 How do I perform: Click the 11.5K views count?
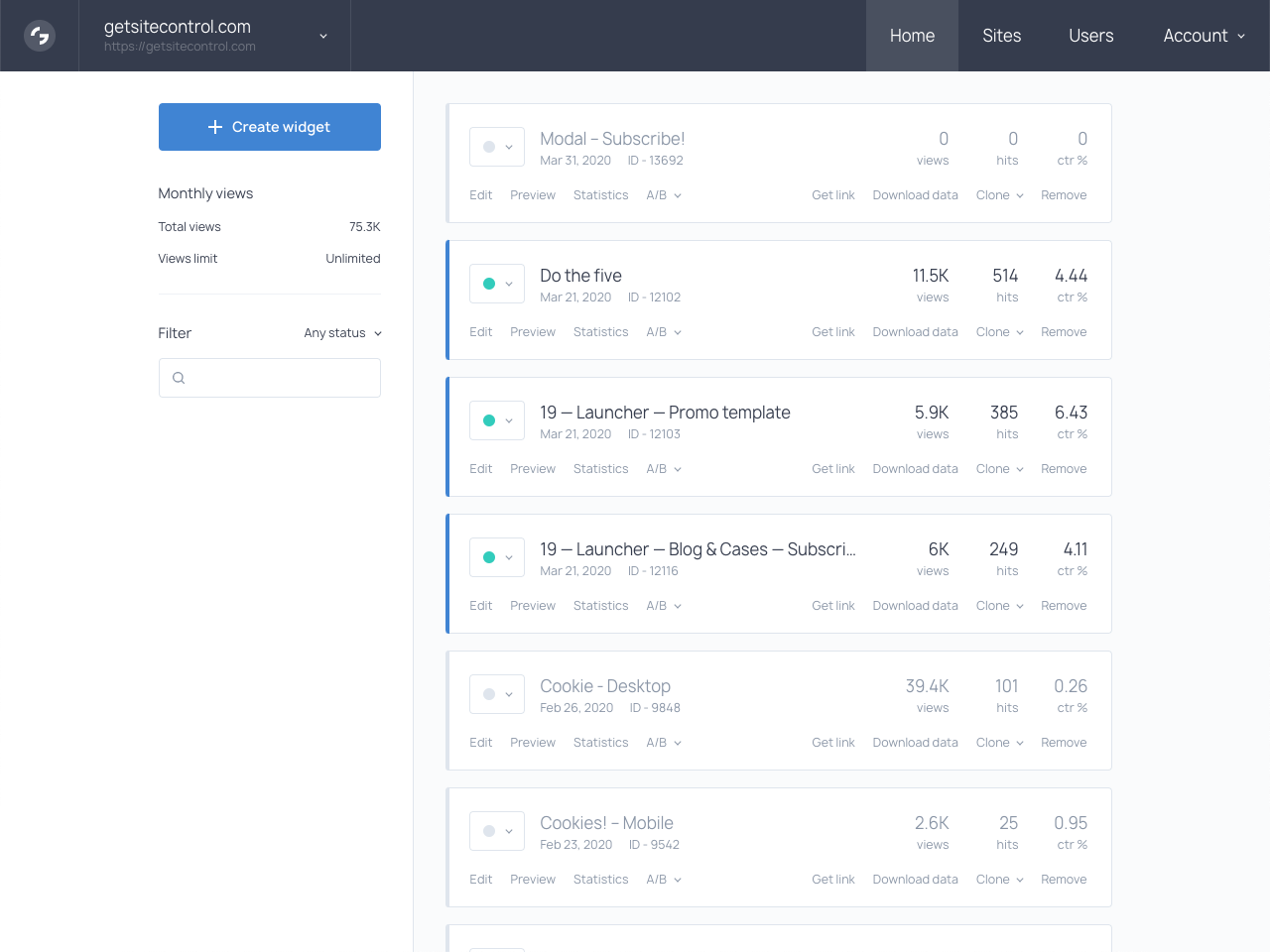click(x=931, y=276)
